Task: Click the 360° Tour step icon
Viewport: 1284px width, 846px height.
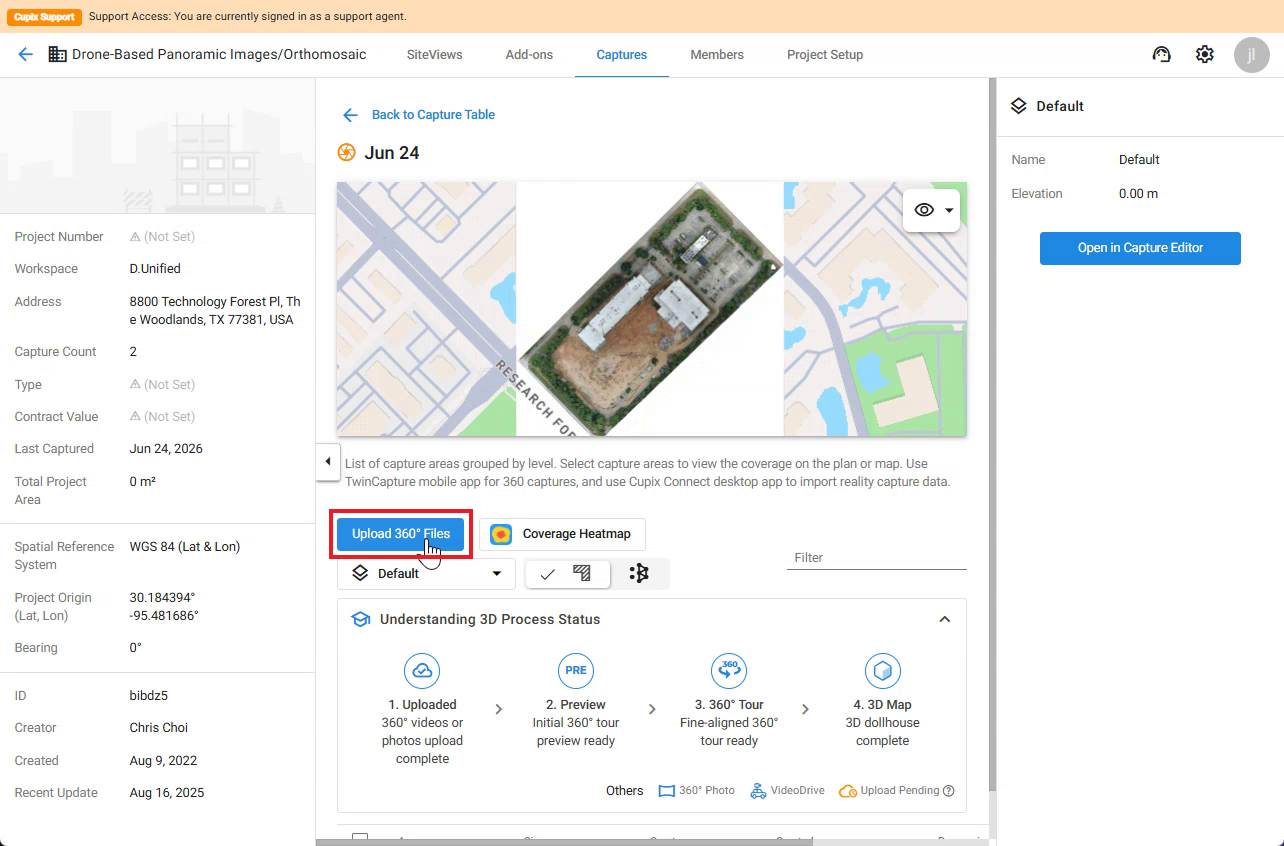Action: click(729, 670)
